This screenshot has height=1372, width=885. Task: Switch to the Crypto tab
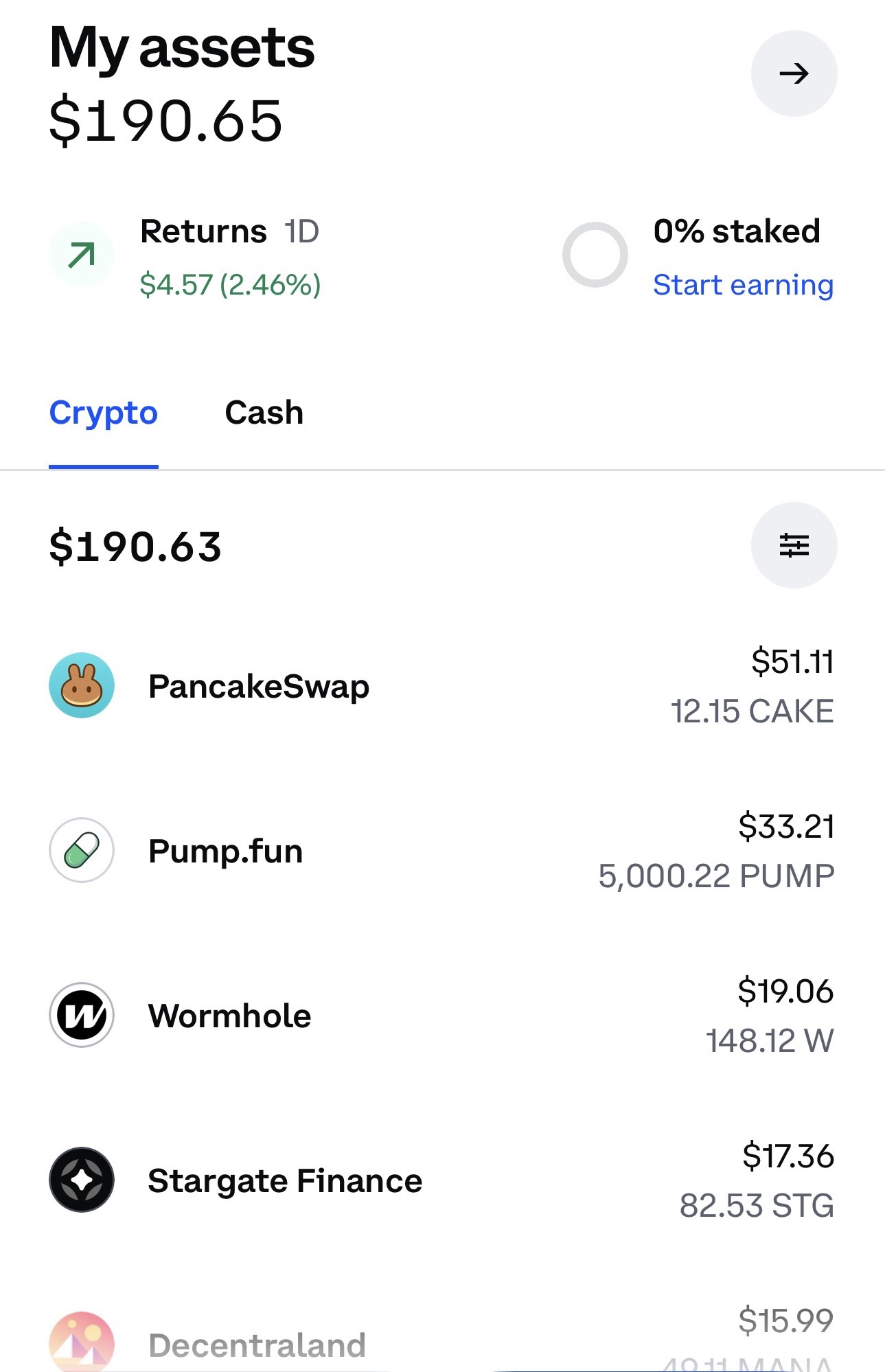(x=104, y=413)
